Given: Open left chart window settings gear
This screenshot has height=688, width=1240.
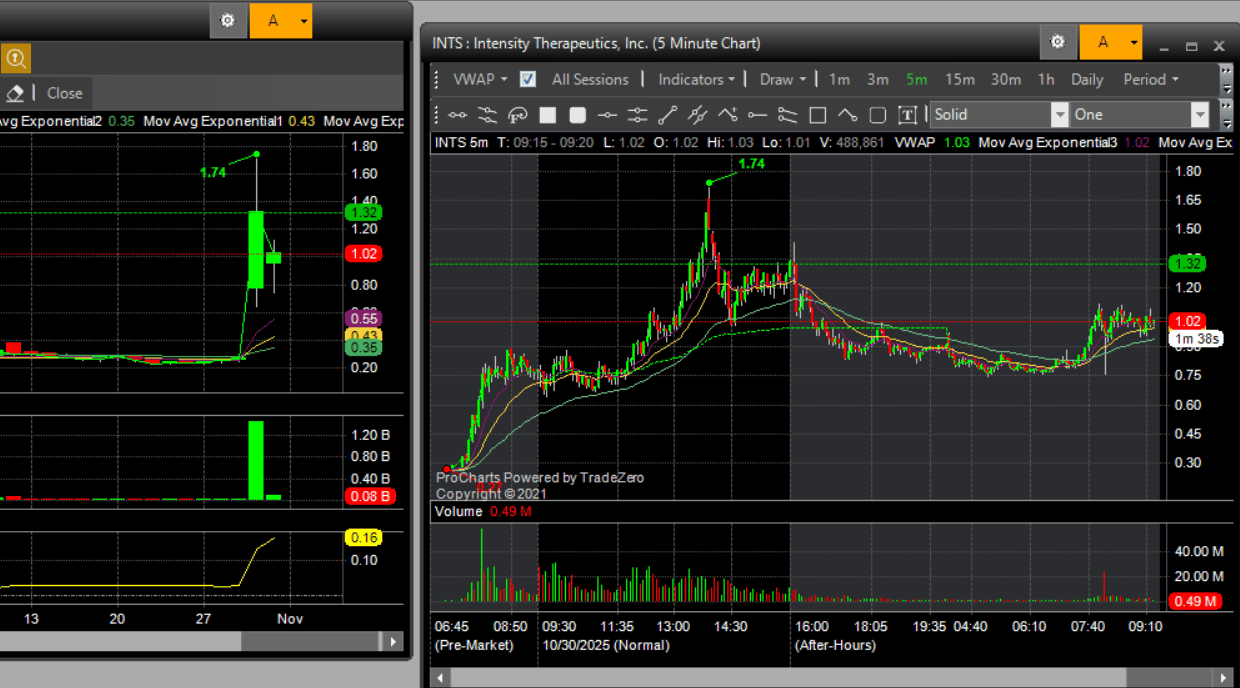Looking at the screenshot, I should pos(228,20).
